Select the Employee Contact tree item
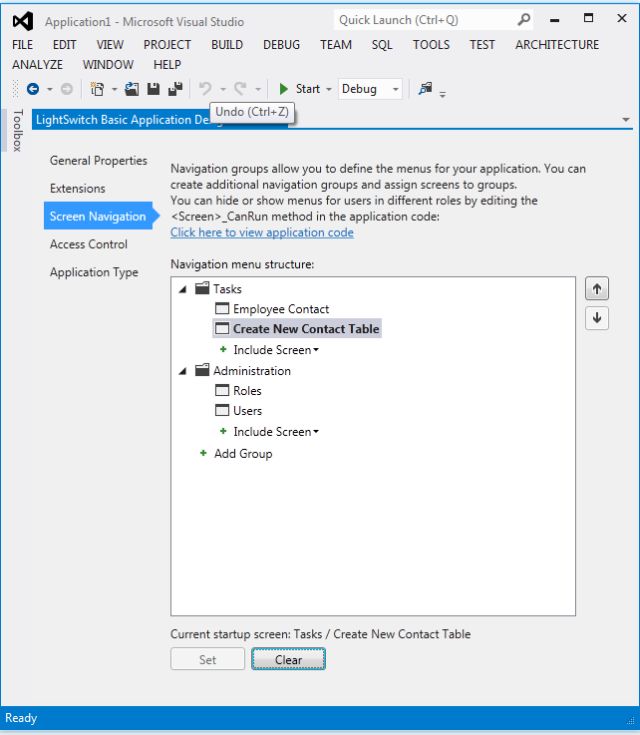Image resolution: width=640 pixels, height=735 pixels. pyautogui.click(x=281, y=309)
